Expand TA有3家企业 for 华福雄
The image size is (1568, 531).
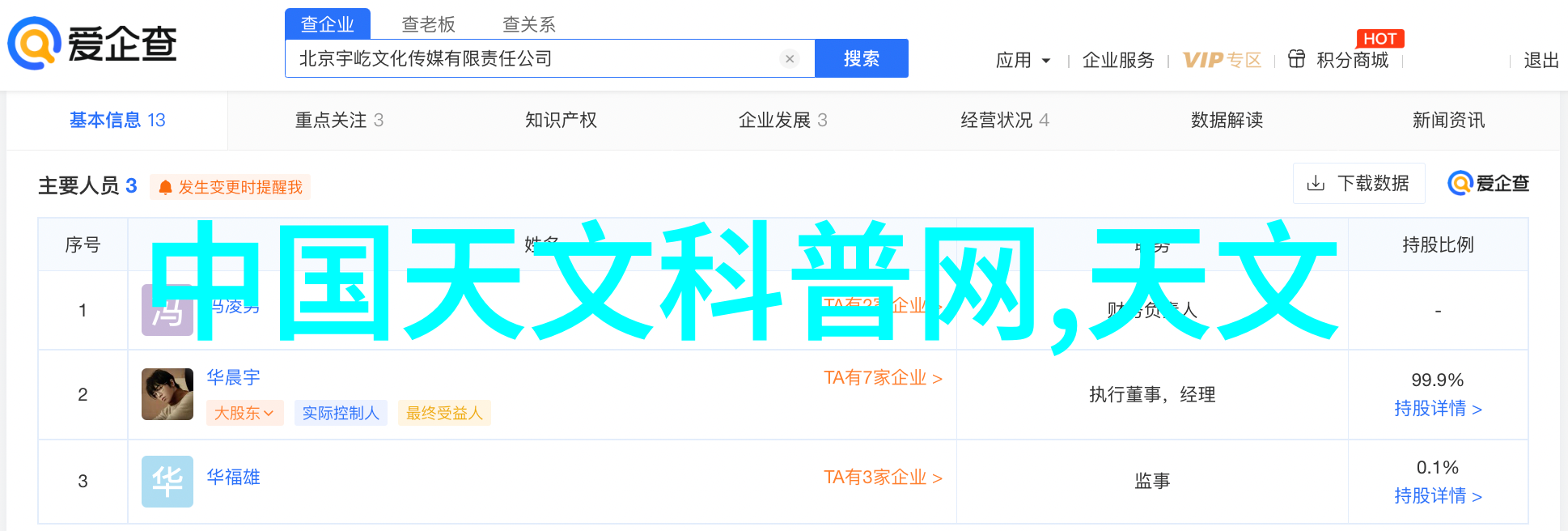point(883,478)
